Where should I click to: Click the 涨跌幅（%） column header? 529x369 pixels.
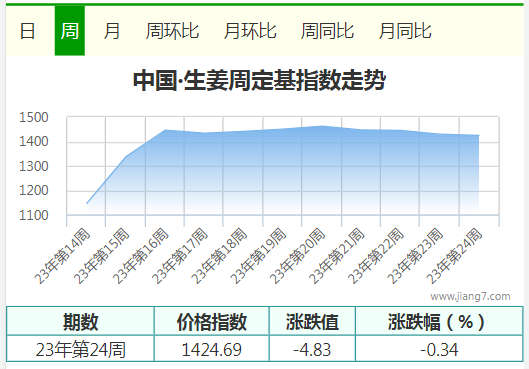pyautogui.click(x=439, y=321)
